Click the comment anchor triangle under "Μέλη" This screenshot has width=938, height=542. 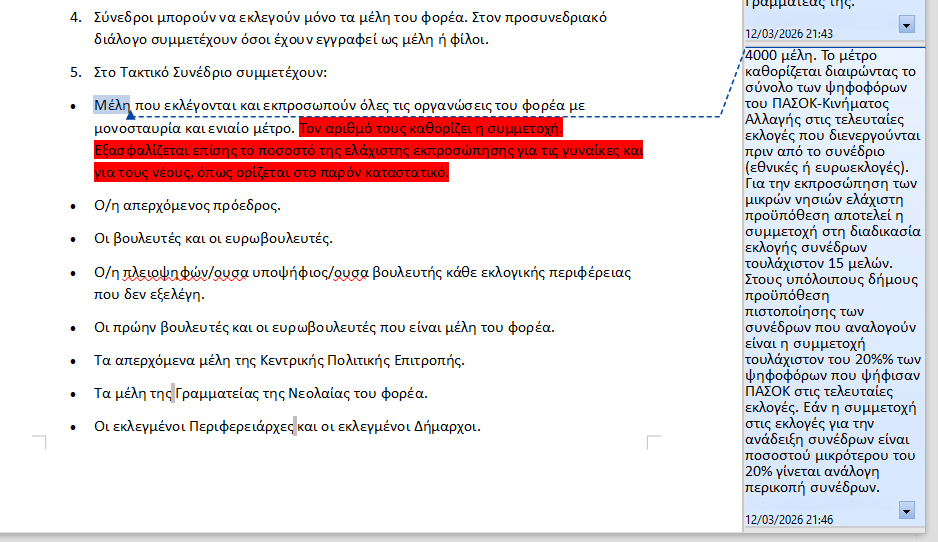[131, 116]
